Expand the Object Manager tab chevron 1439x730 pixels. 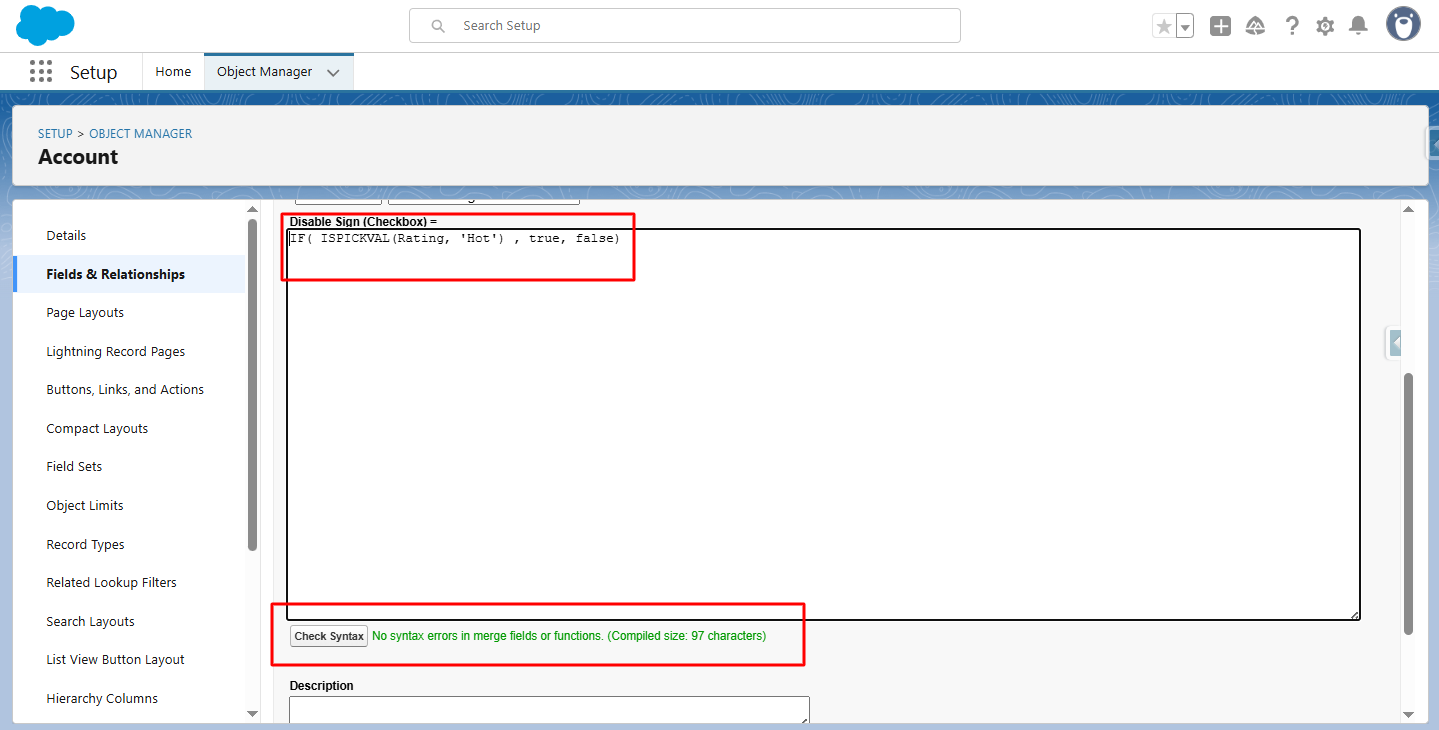(333, 73)
